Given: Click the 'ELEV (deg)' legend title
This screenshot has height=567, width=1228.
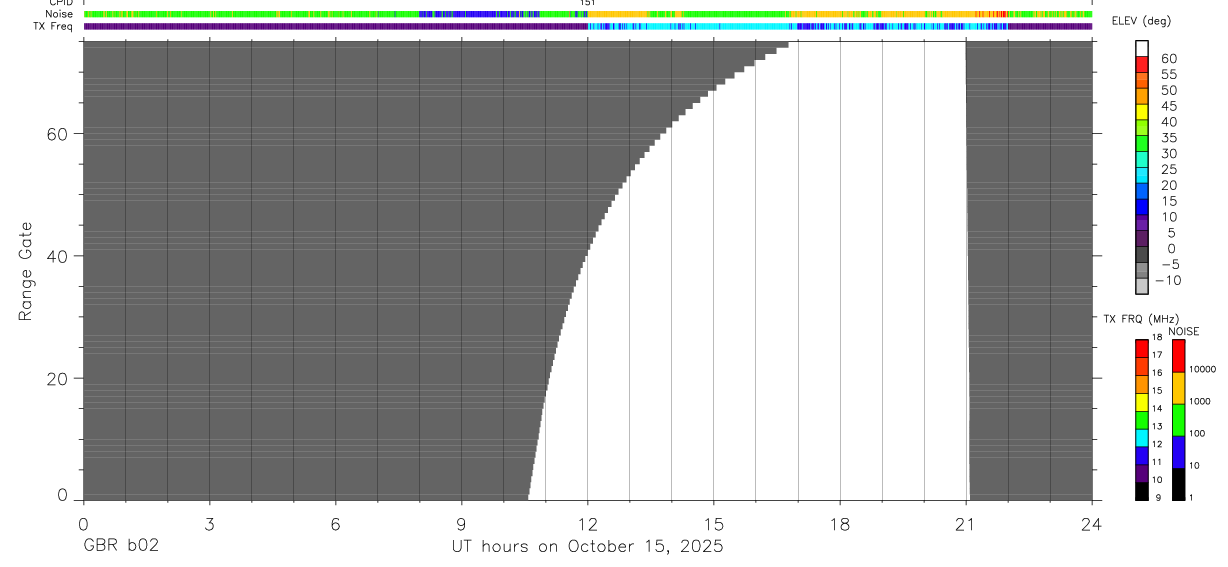Looking at the screenshot, I should click(x=1142, y=21).
